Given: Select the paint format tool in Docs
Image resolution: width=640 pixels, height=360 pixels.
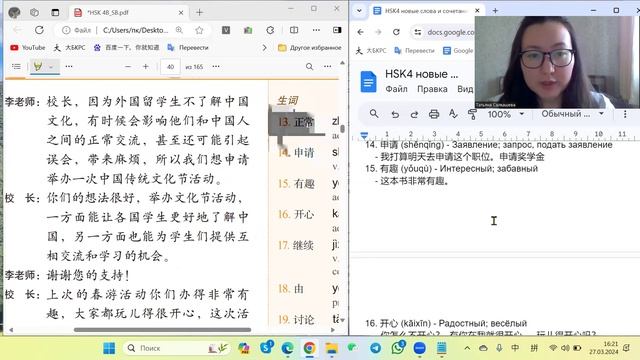Looking at the screenshot, I should click(472, 114).
